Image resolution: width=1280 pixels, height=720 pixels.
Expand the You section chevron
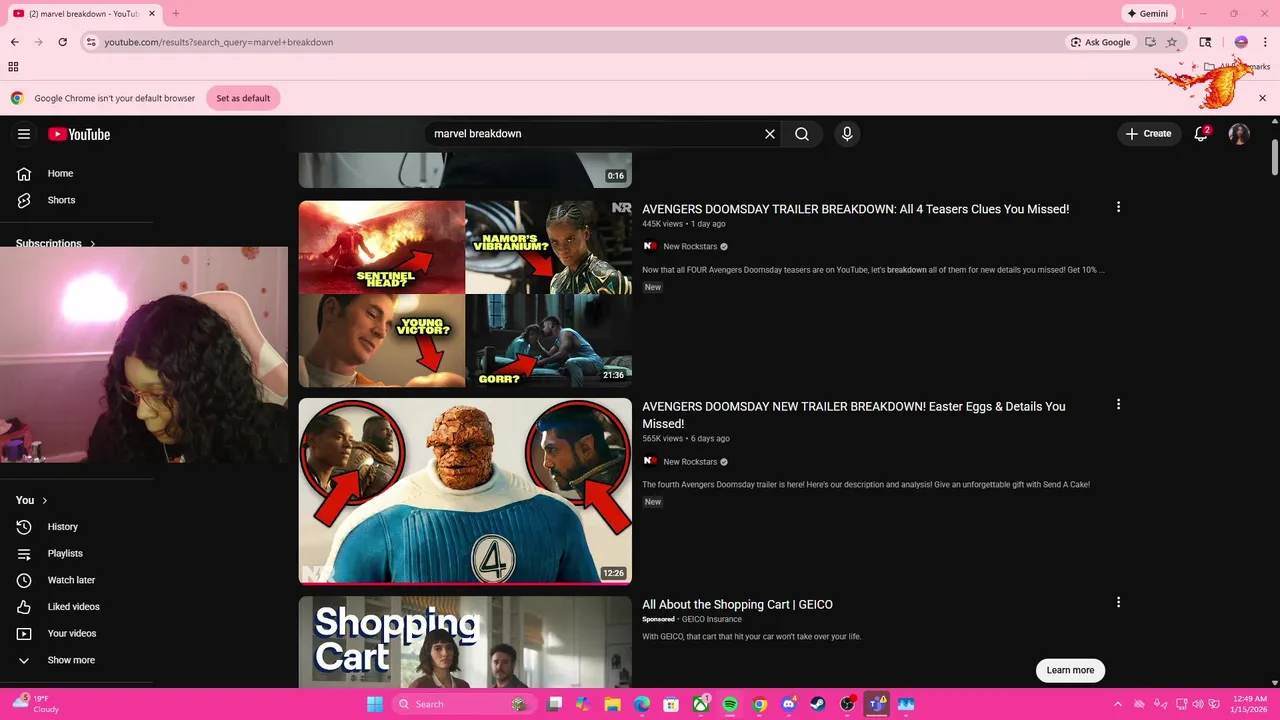(44, 500)
